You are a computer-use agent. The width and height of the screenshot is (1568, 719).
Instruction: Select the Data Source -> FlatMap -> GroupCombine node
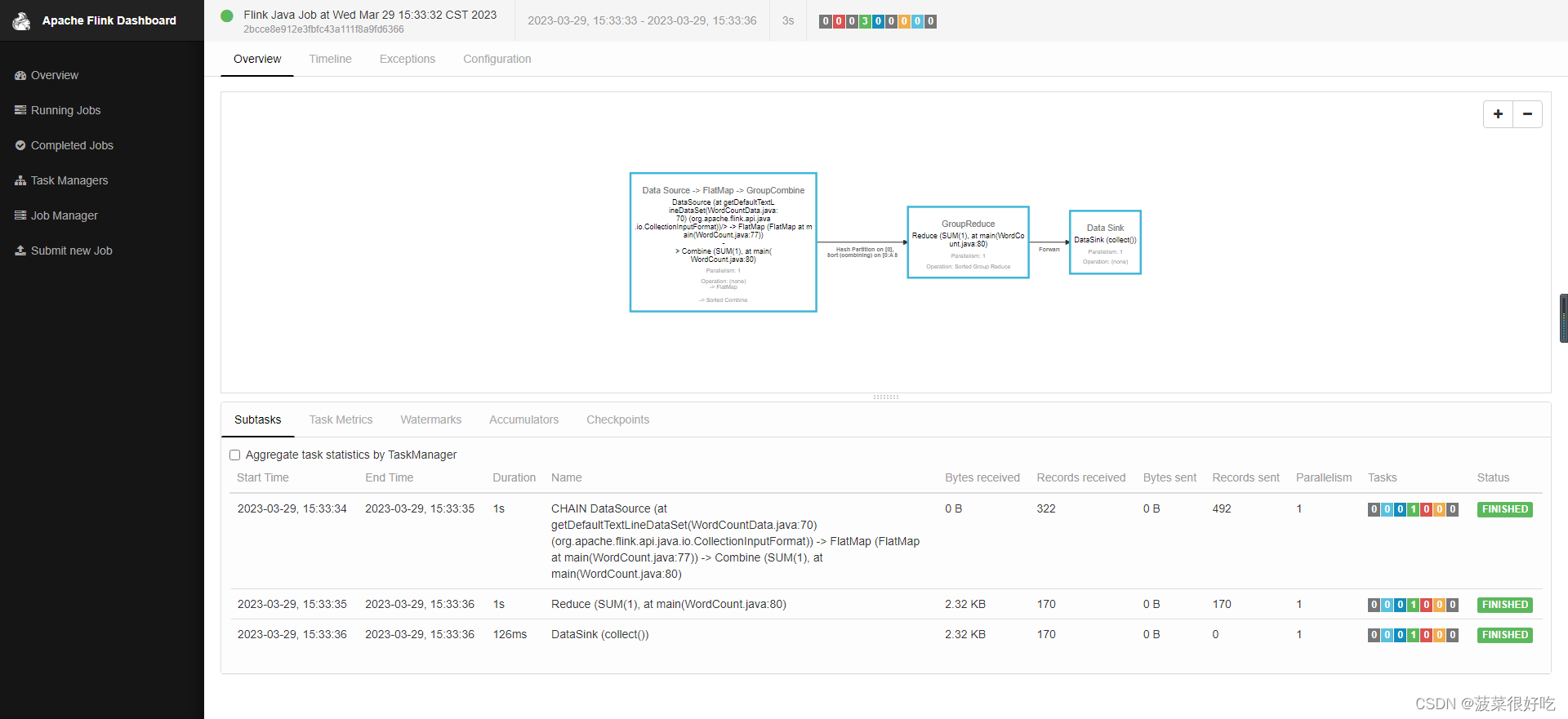[724, 242]
